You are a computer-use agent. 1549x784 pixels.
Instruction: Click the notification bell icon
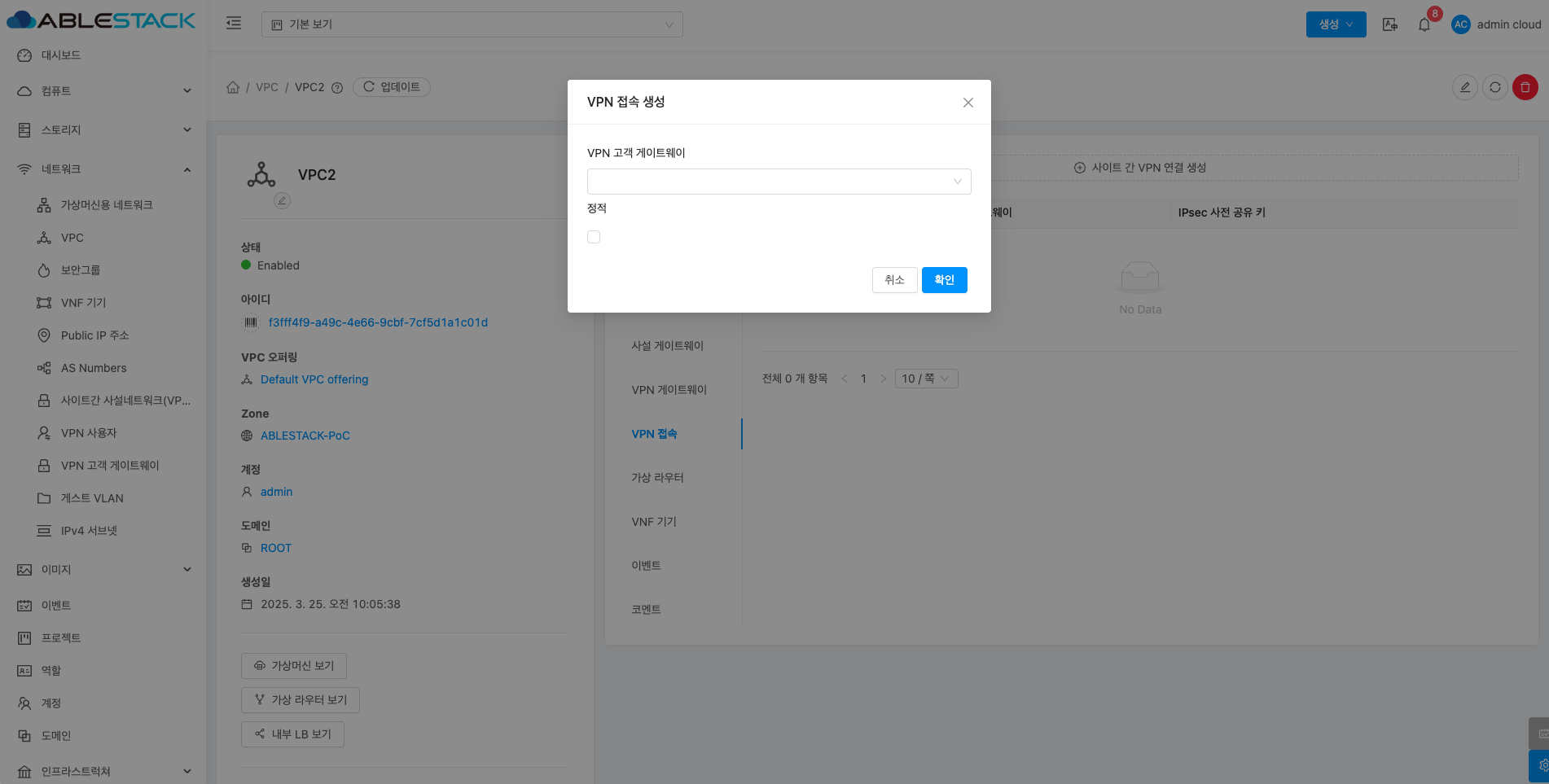[1424, 24]
